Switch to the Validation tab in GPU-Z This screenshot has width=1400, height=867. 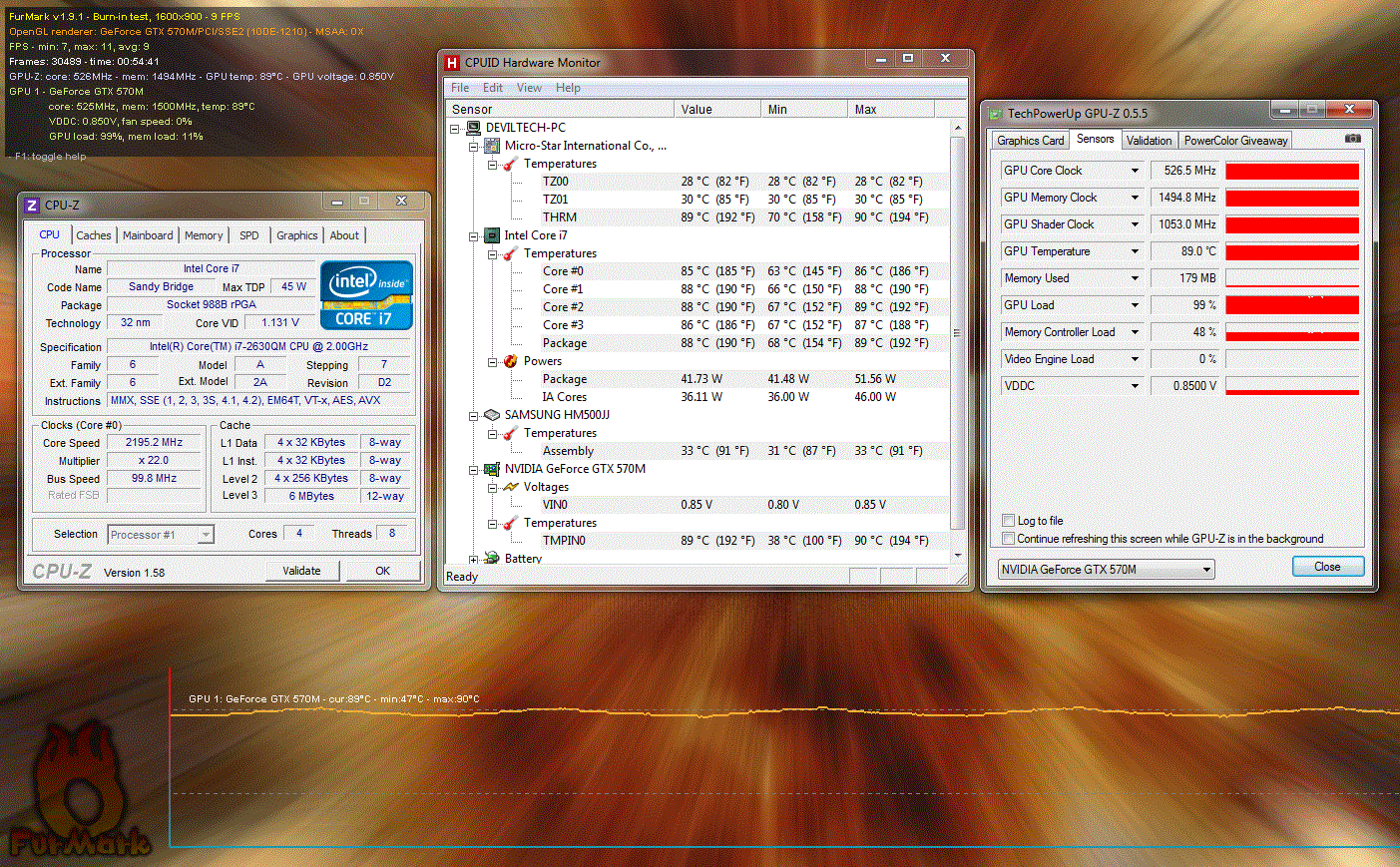point(1150,141)
